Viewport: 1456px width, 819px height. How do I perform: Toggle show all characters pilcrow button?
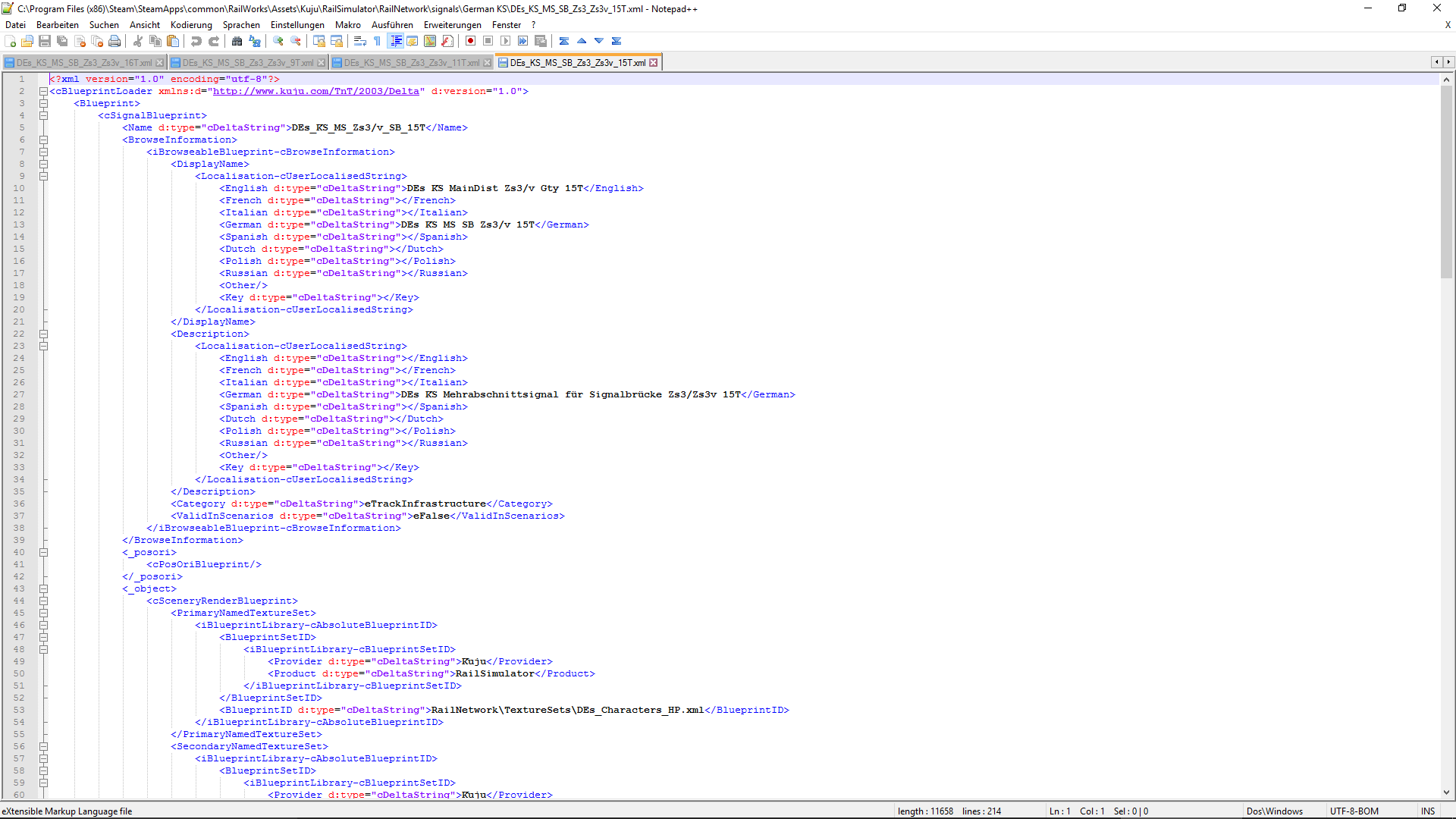(378, 41)
